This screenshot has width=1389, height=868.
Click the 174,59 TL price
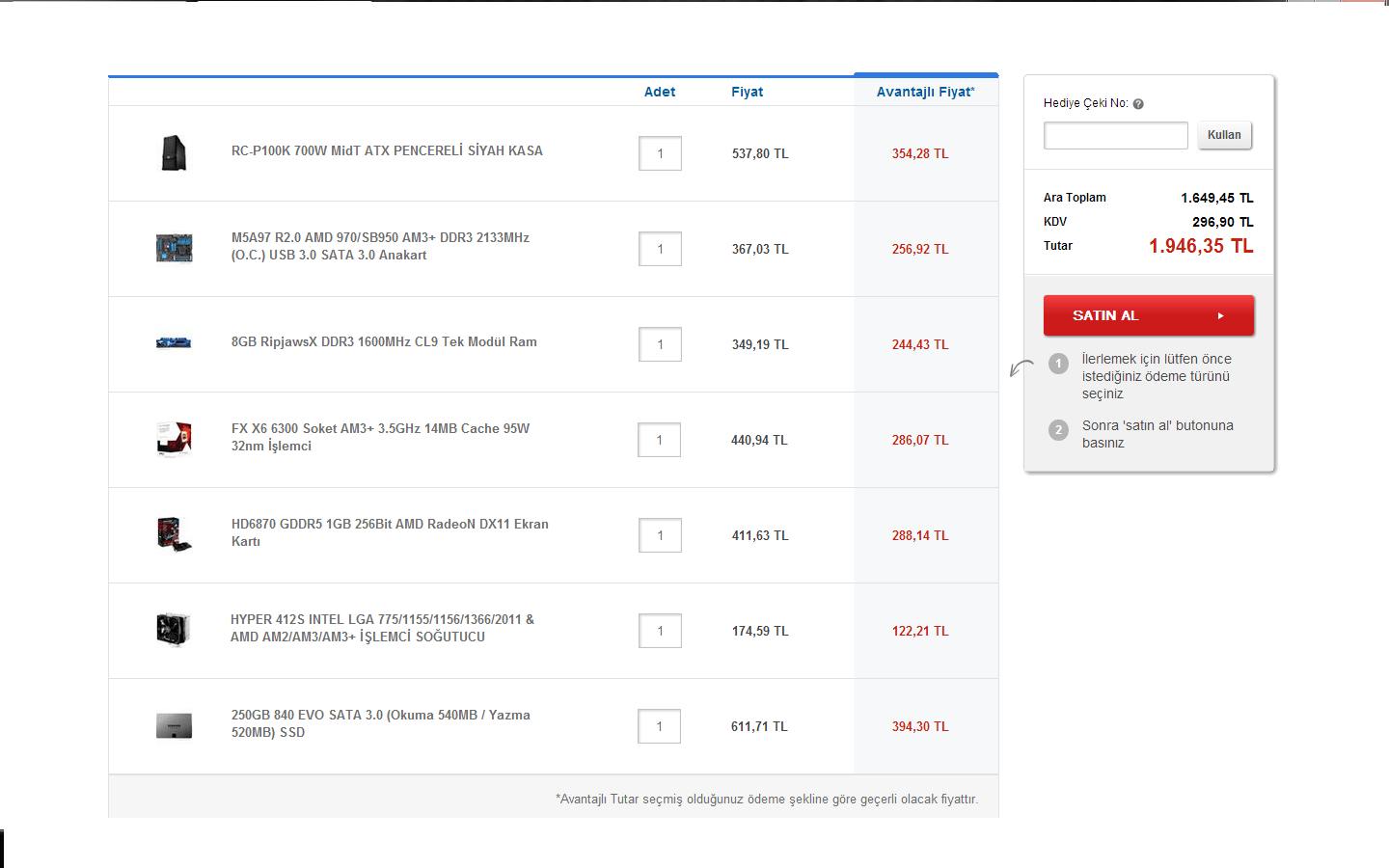760,631
